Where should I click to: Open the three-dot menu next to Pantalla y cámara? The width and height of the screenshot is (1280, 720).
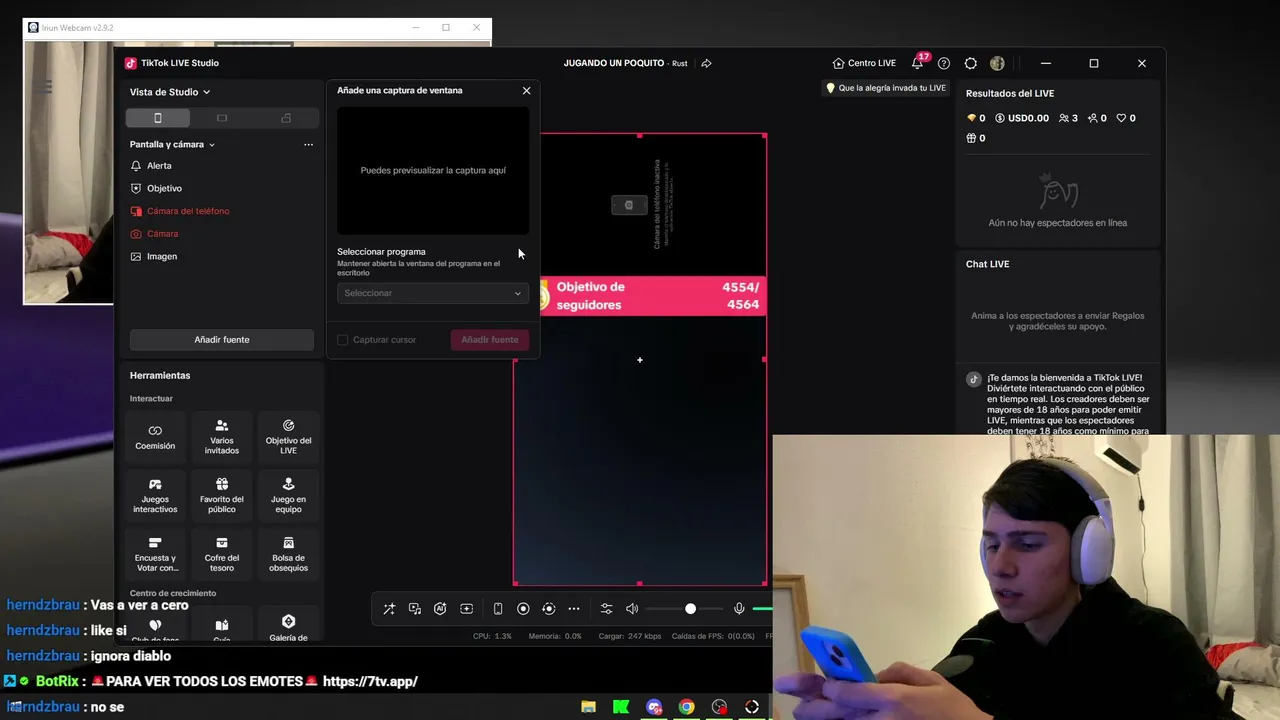tap(308, 144)
